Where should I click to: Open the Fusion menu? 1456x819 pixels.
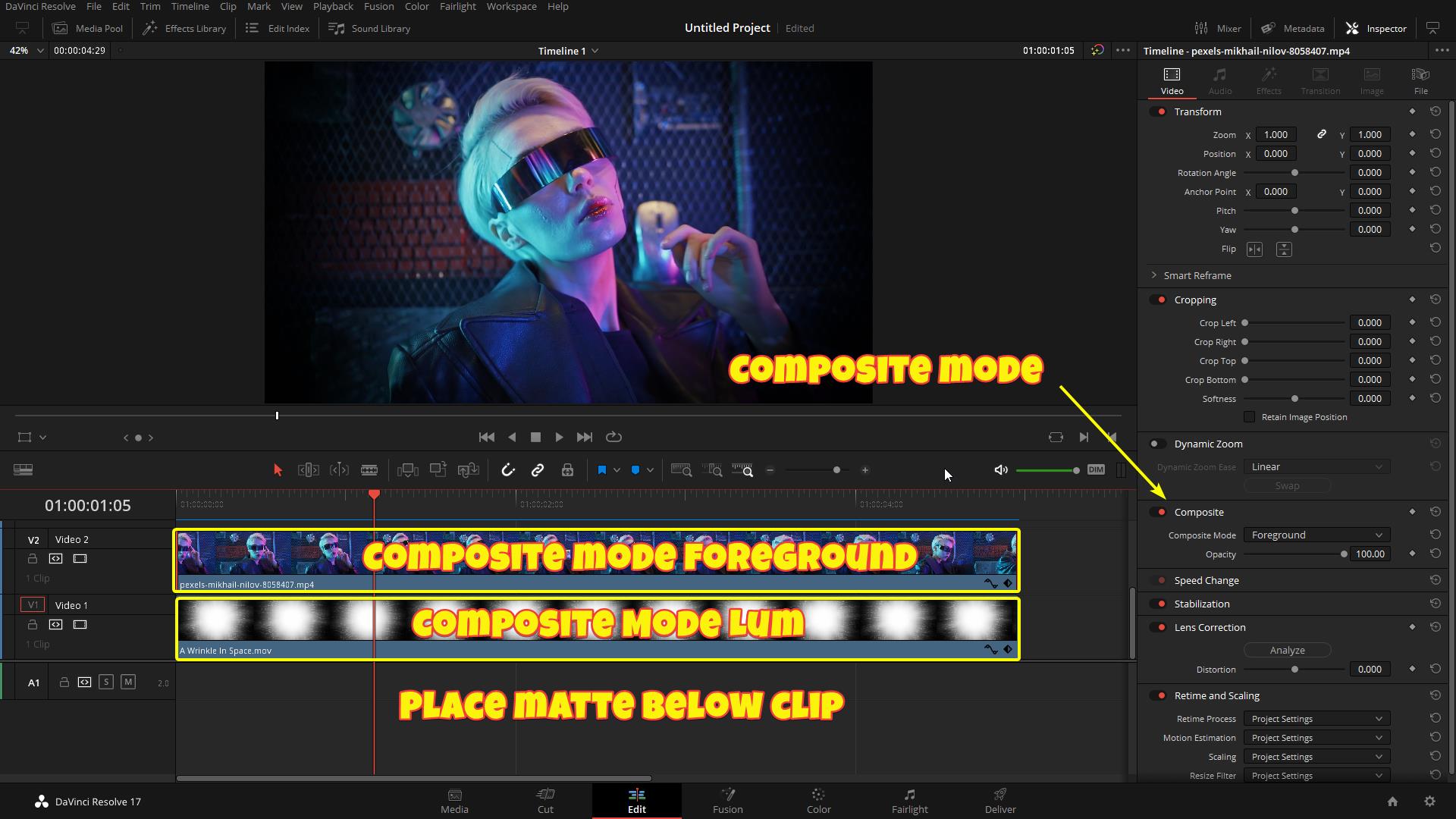[x=378, y=6]
